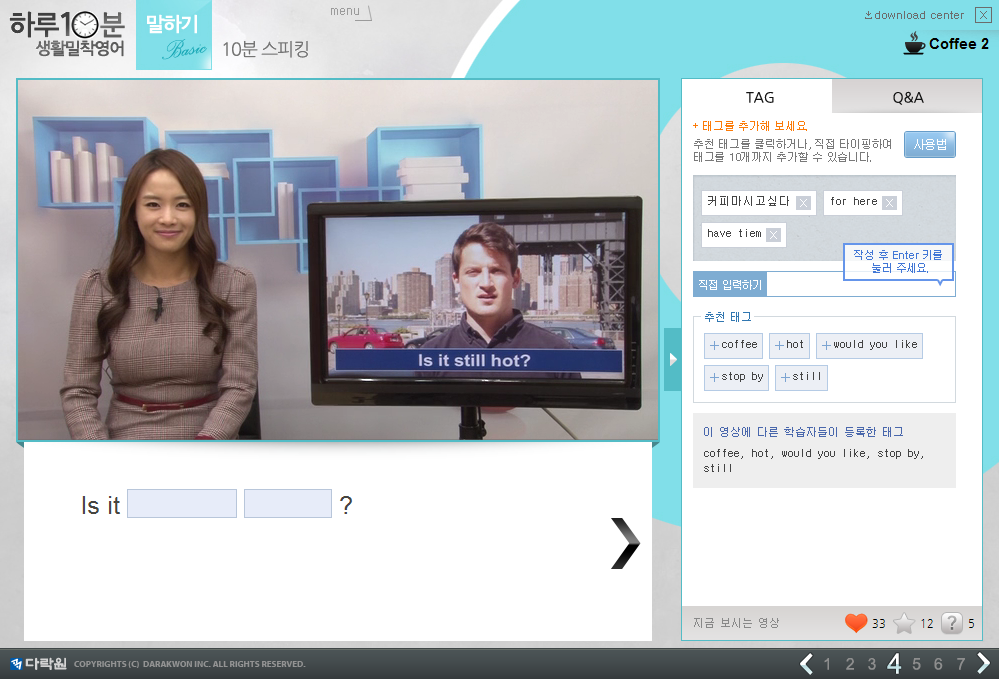The image size is (999, 679).
Task: Remove the 'for here' tag
Action: (889, 203)
